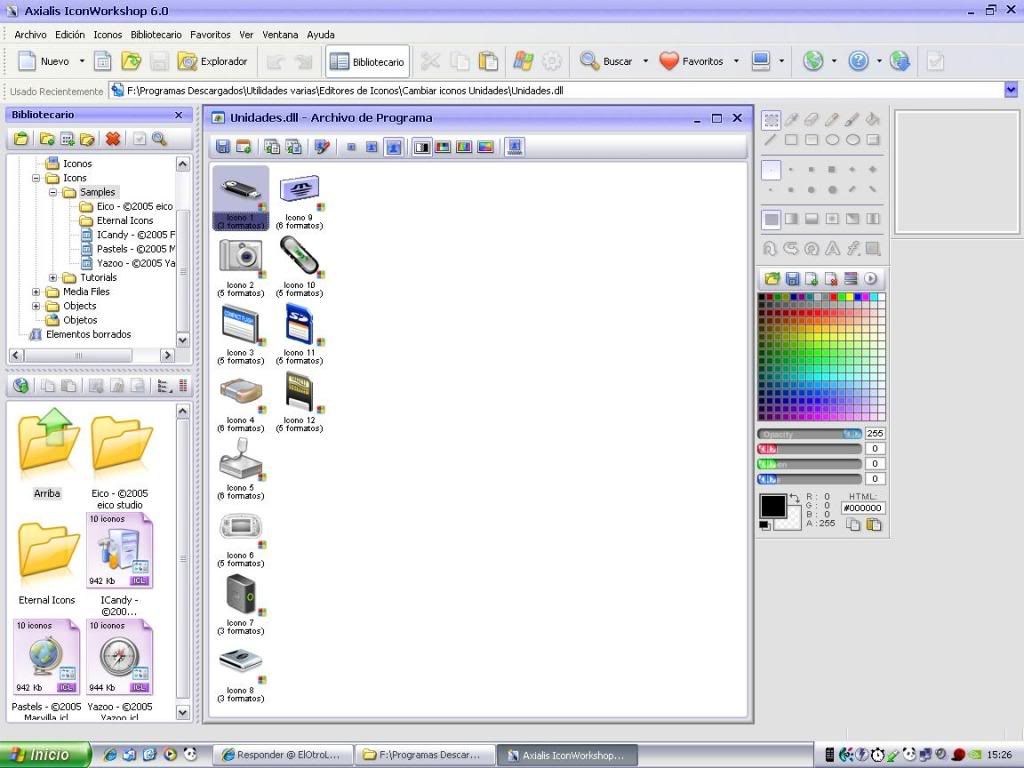Select Icono 7 black drive icon
The height and width of the screenshot is (768, 1024).
tap(241, 605)
